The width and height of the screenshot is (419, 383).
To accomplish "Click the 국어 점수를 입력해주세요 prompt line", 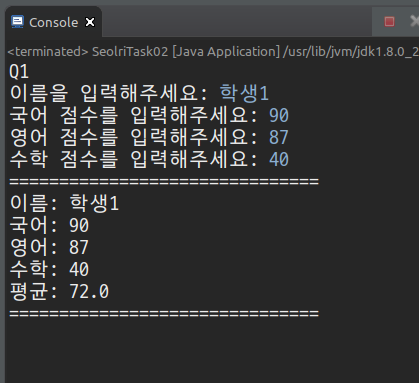I will pyautogui.click(x=149, y=115).
